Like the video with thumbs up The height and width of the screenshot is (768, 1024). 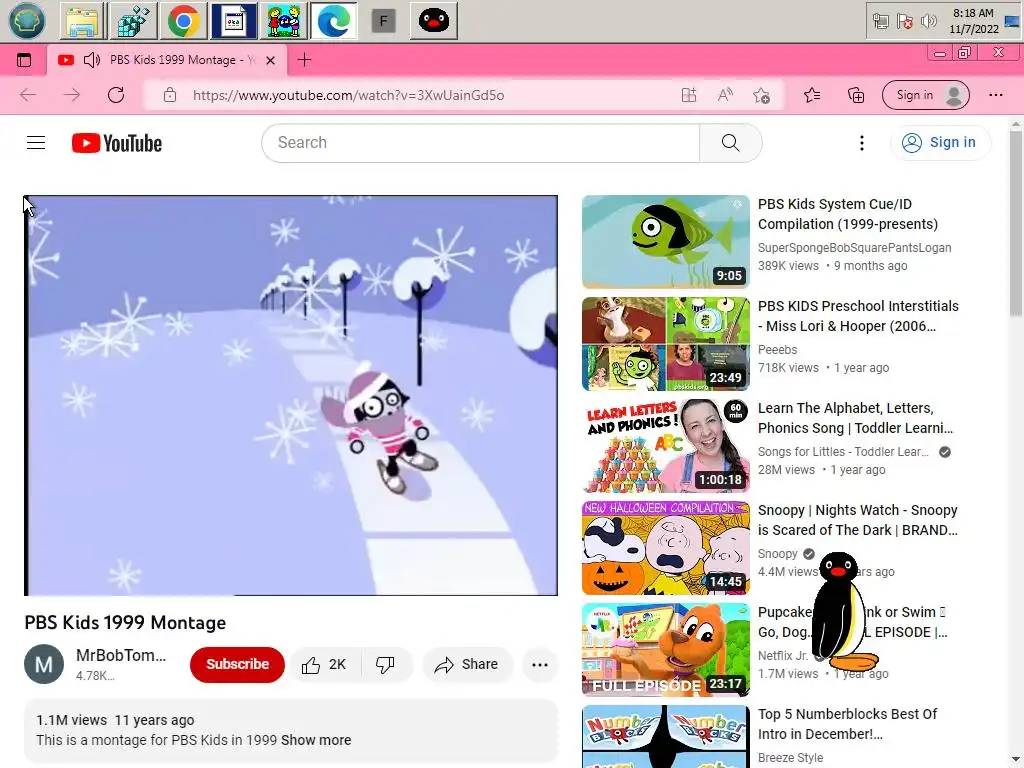(324, 664)
